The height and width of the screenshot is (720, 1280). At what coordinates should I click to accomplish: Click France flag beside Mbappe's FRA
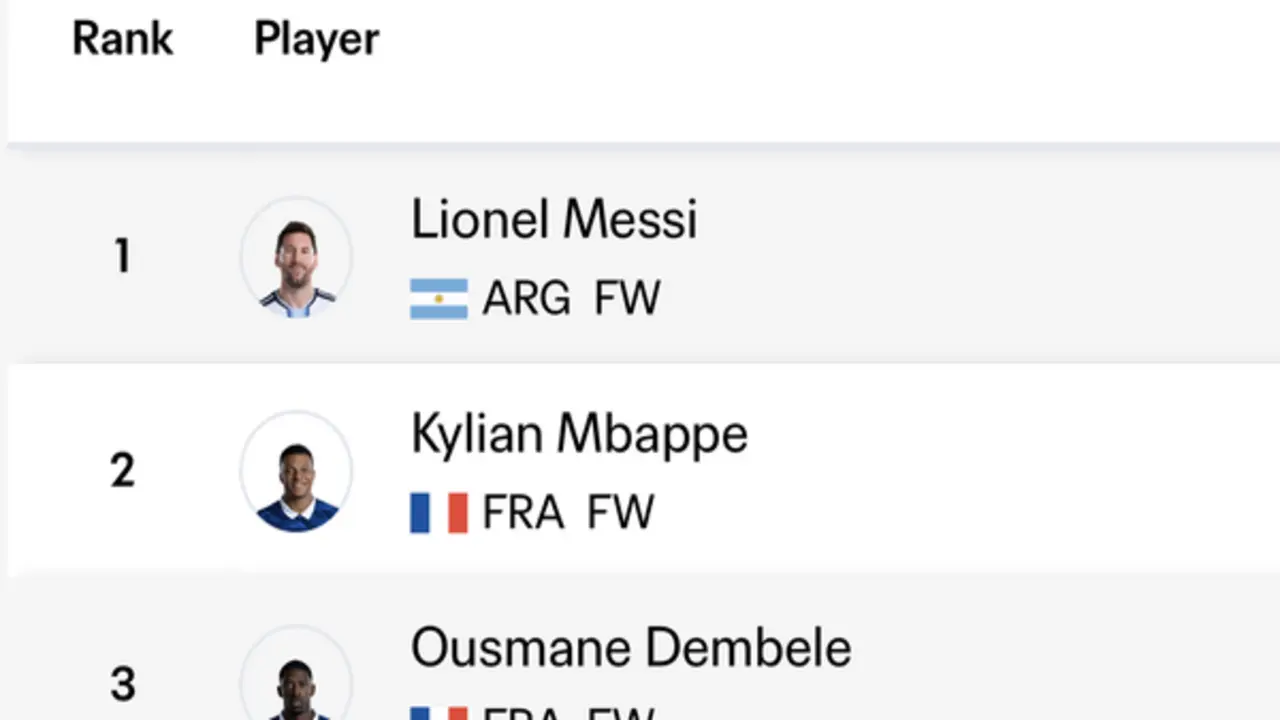coord(439,513)
